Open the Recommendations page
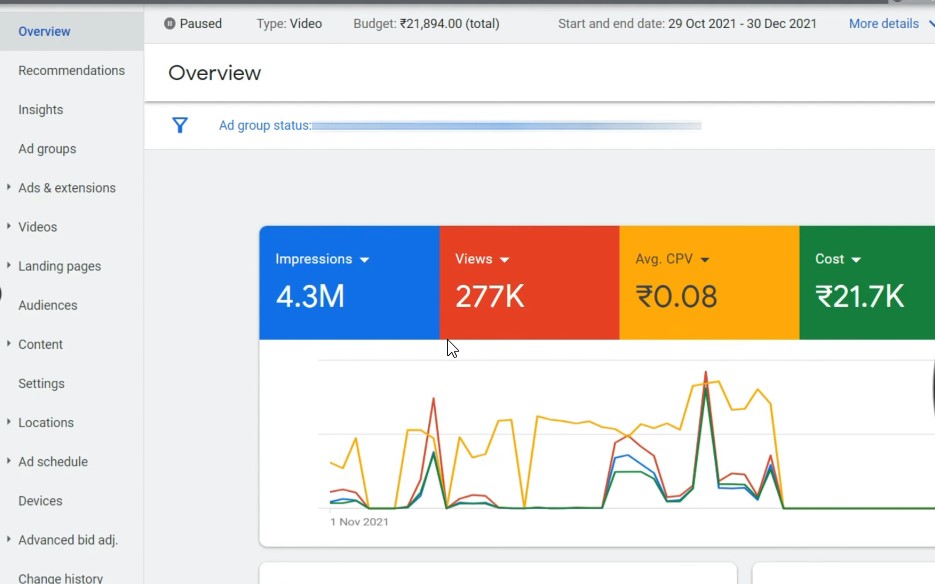This screenshot has width=935, height=584. [71, 70]
